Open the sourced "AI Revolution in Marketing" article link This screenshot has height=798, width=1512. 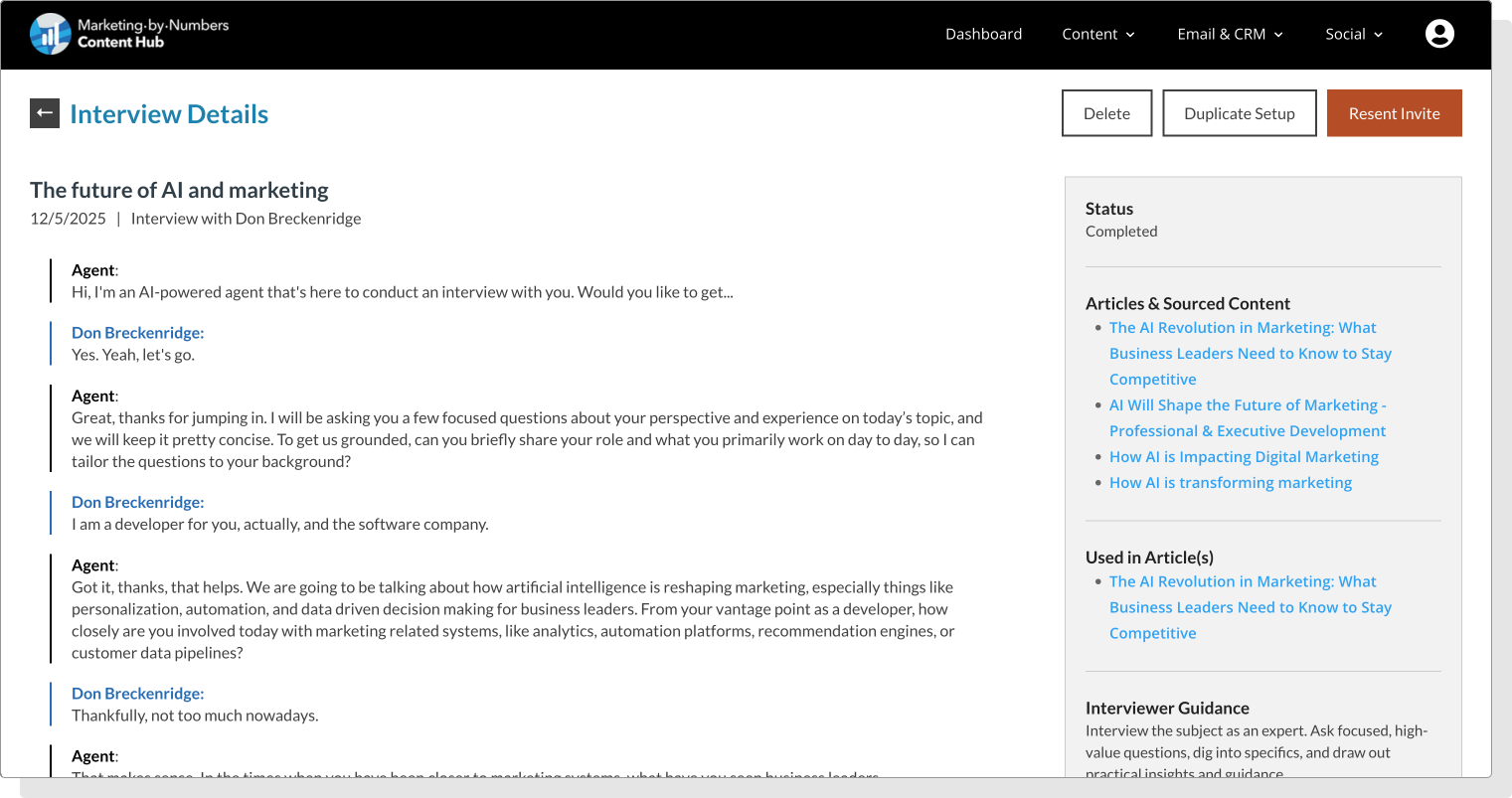[x=1242, y=328]
